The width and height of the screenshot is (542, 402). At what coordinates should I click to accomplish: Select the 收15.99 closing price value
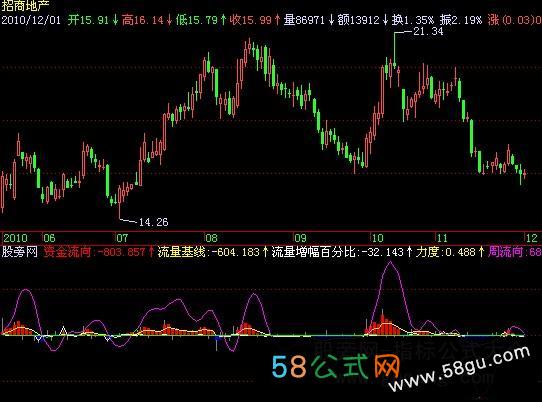point(251,20)
